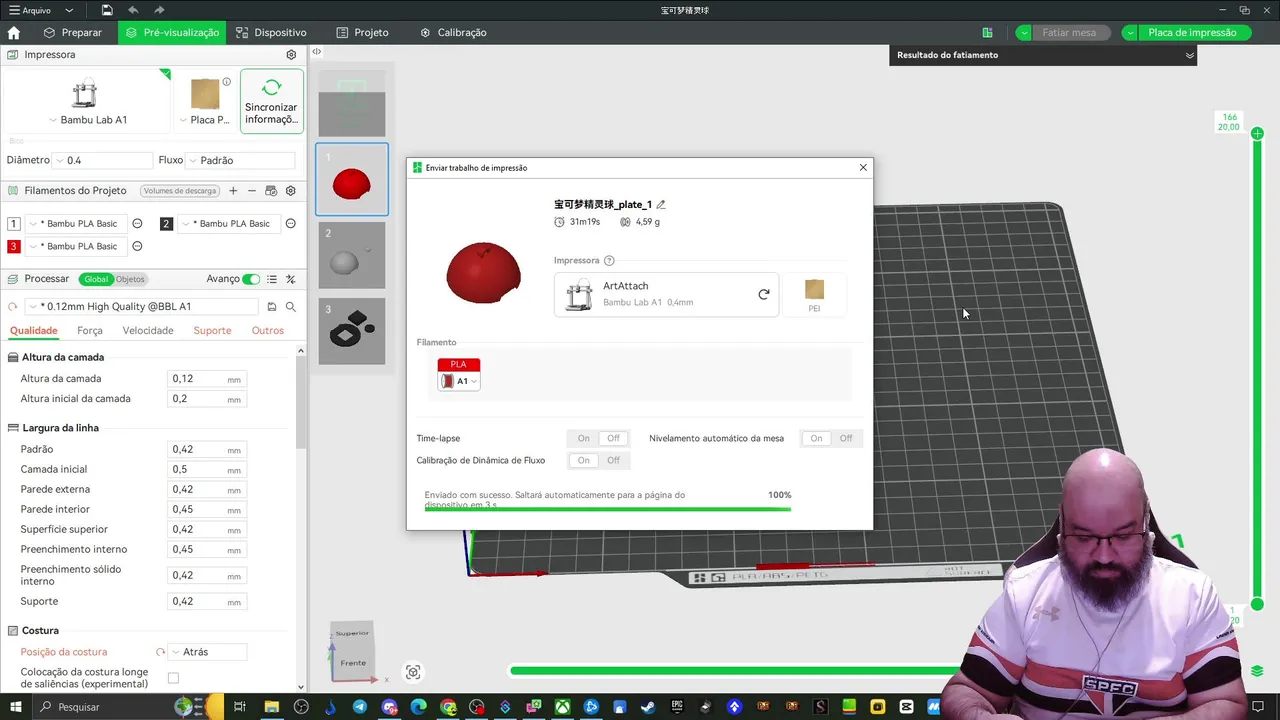The width and height of the screenshot is (1280, 720).
Task: Click the Windows Start button
Action: pyautogui.click(x=16, y=707)
